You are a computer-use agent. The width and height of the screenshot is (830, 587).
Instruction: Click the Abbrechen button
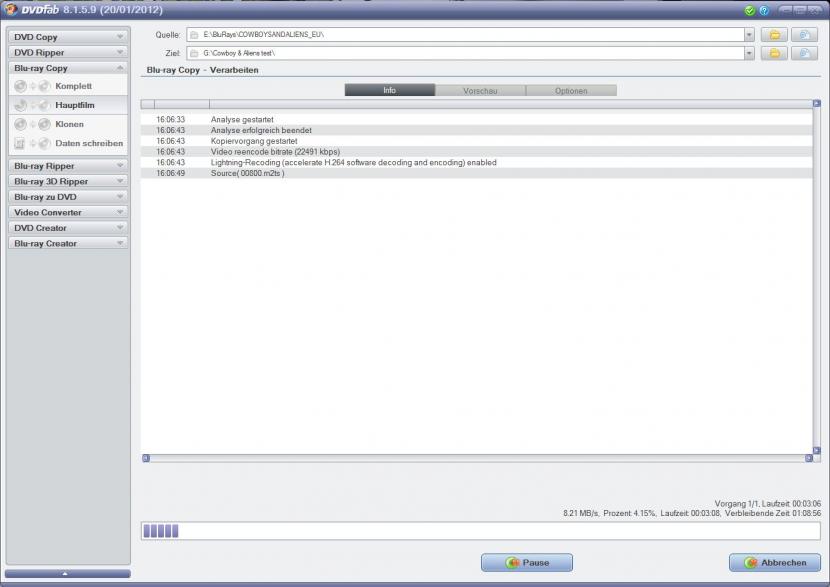point(775,563)
